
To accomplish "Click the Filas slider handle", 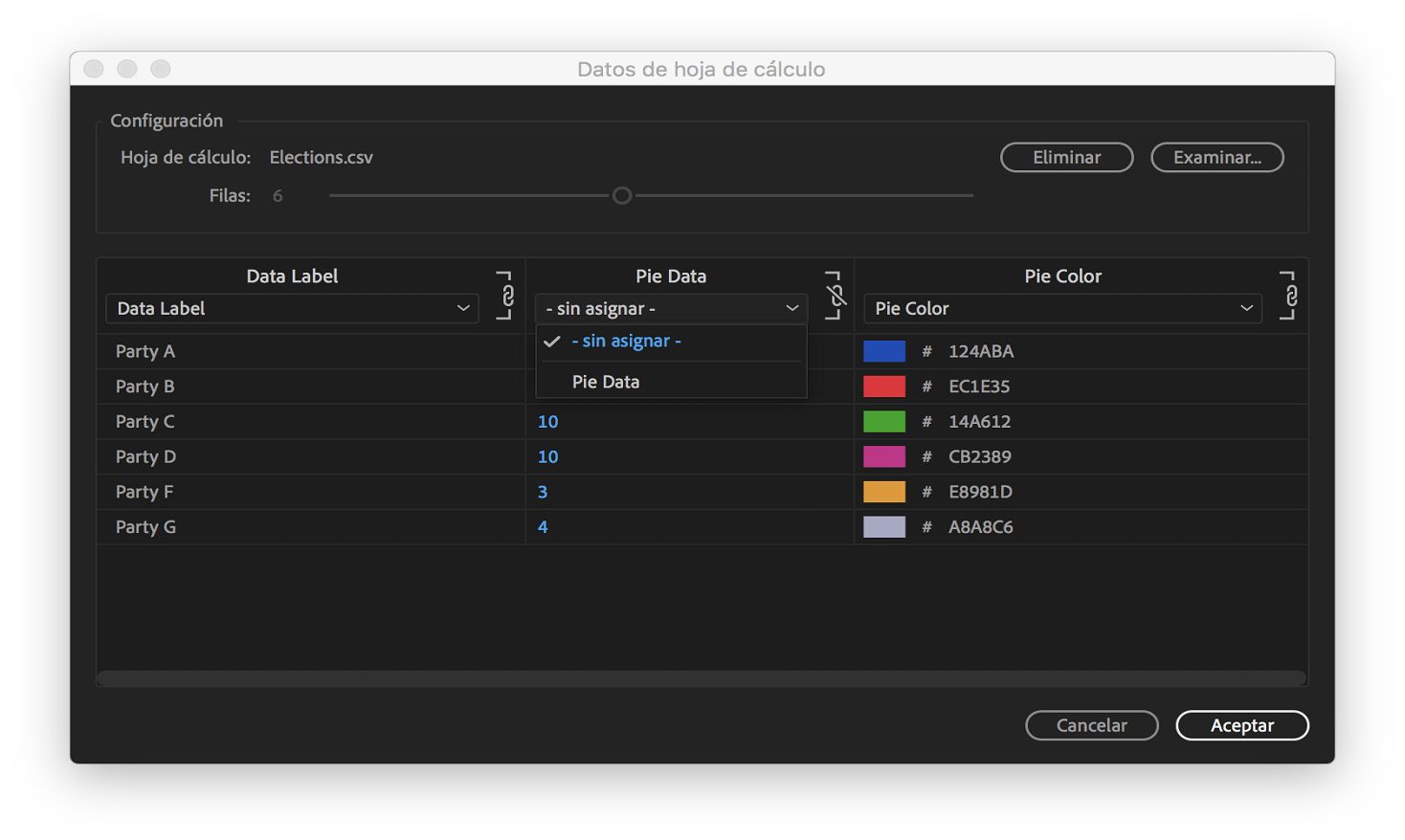I will pyautogui.click(x=622, y=195).
